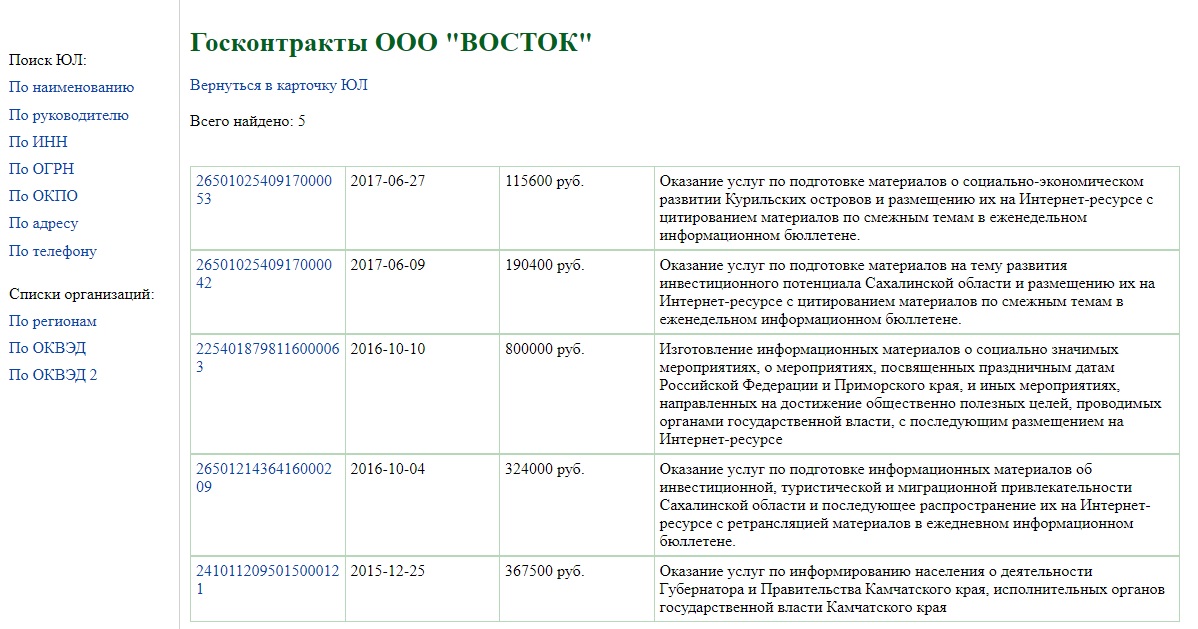Go to search by address (По адресу)

(x=43, y=223)
